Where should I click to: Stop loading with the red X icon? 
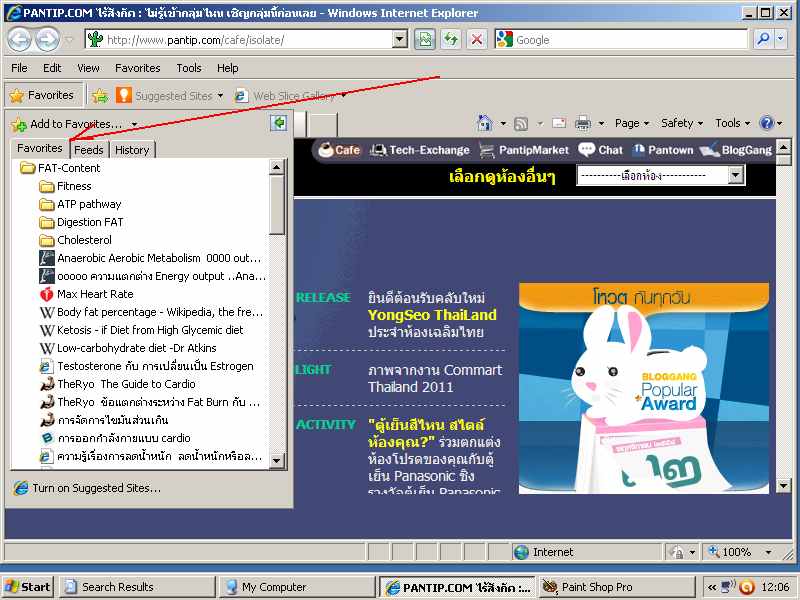(477, 39)
